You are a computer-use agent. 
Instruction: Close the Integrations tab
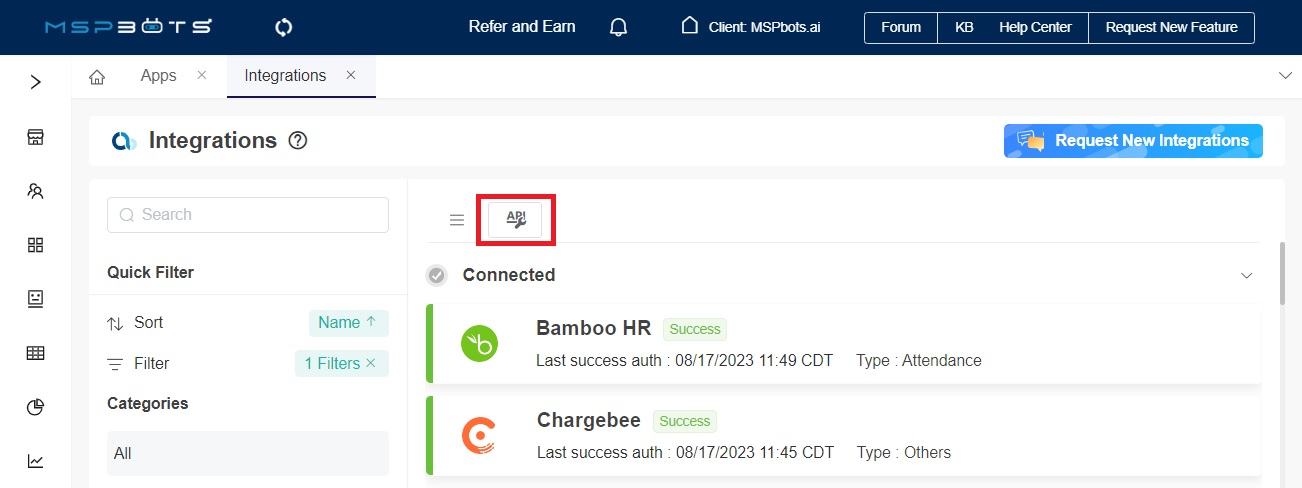coord(351,76)
